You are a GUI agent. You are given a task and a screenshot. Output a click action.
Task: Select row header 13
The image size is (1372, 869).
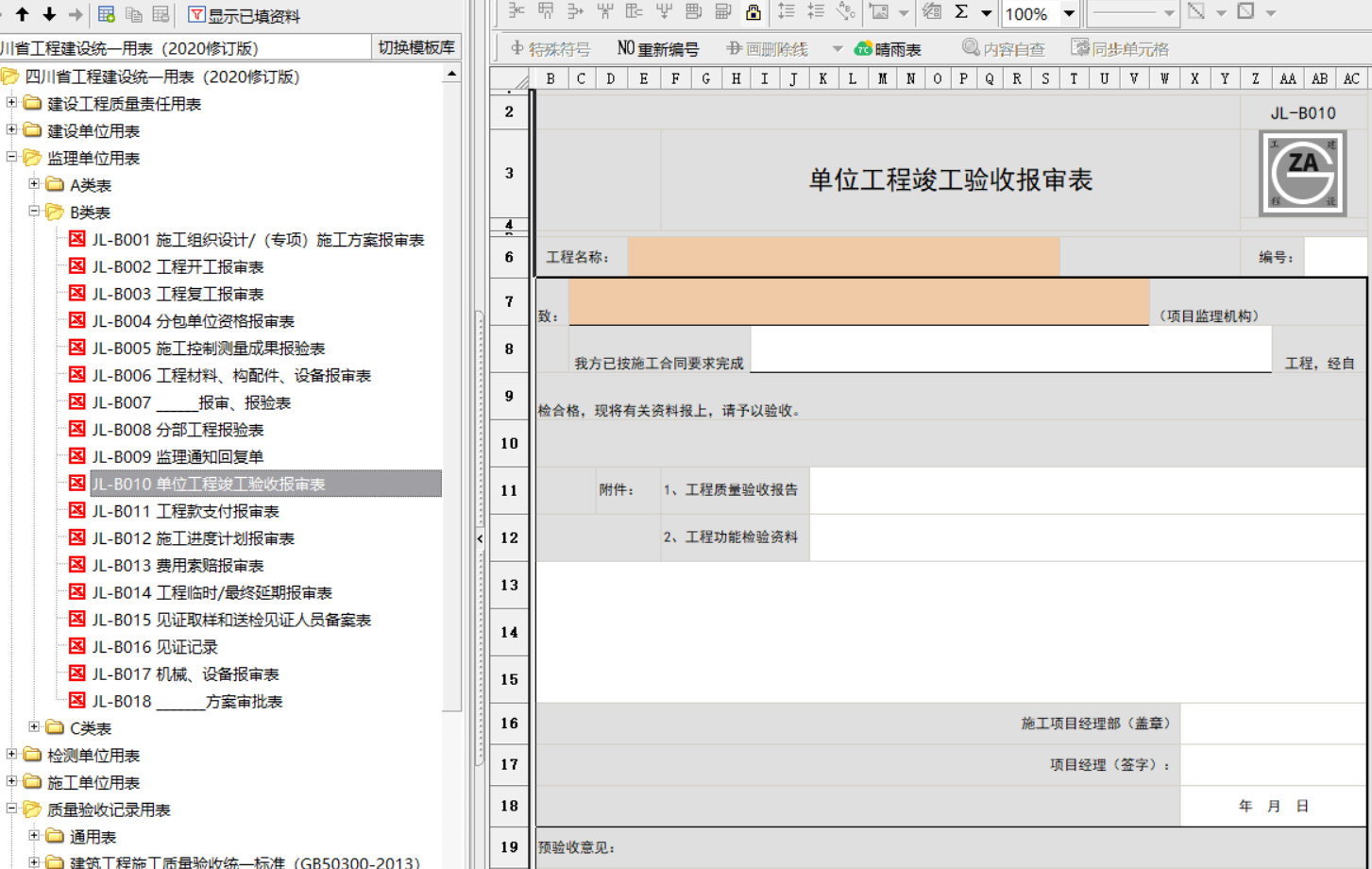pos(510,585)
